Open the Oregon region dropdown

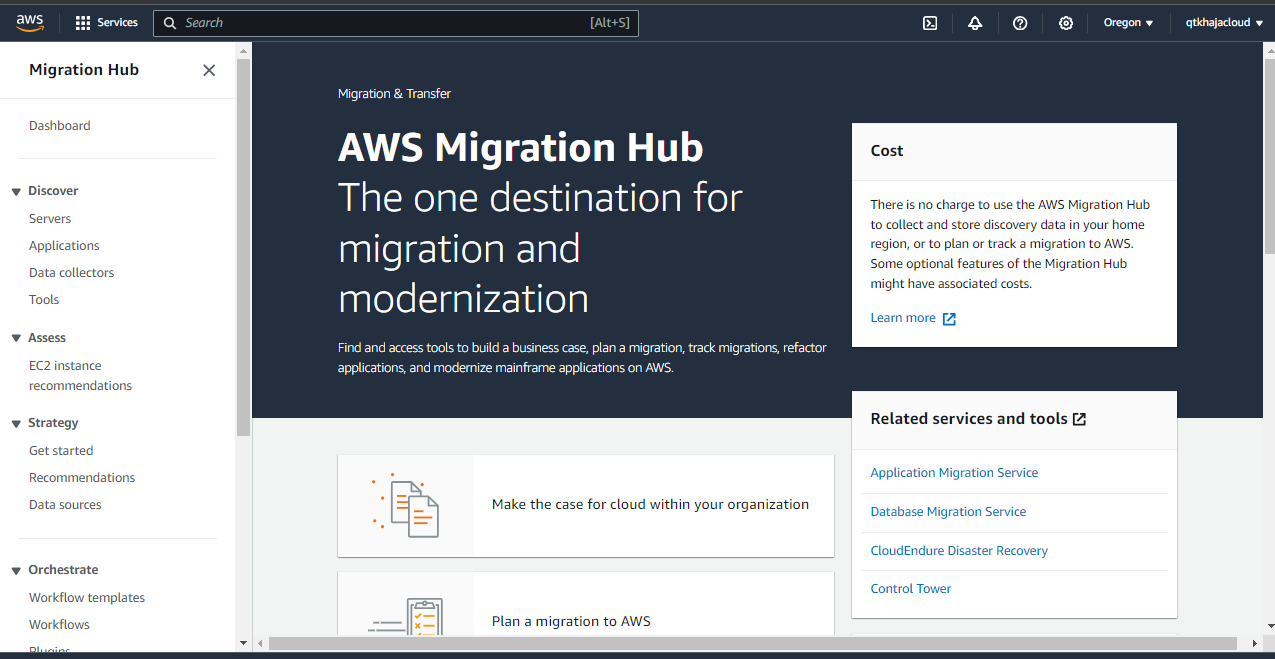(1128, 23)
